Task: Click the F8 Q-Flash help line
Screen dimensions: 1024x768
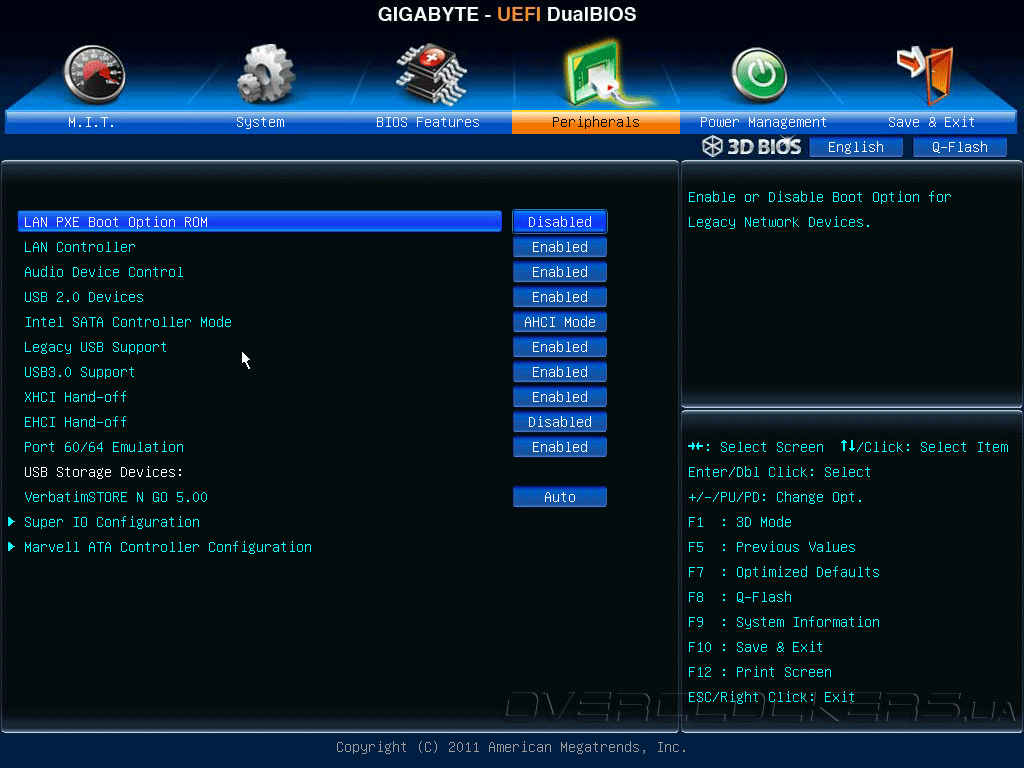Action: click(x=740, y=597)
